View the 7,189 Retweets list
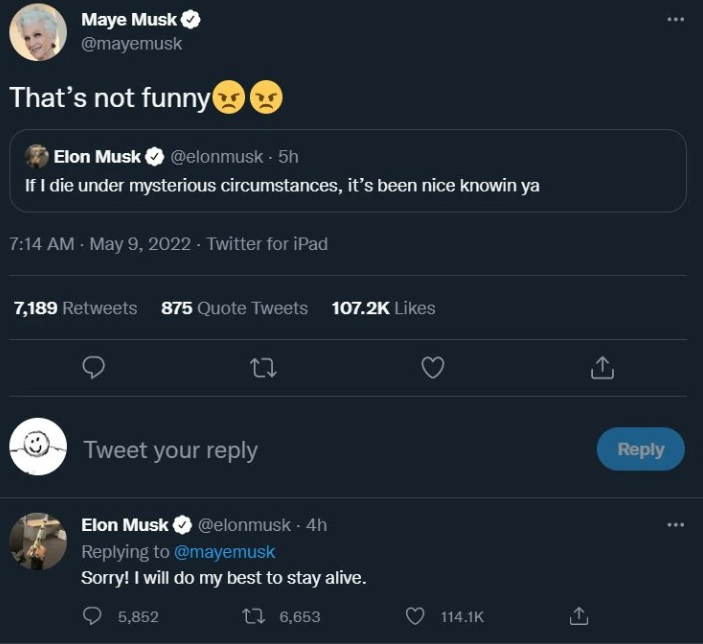The height and width of the screenshot is (644, 703). click(75, 308)
